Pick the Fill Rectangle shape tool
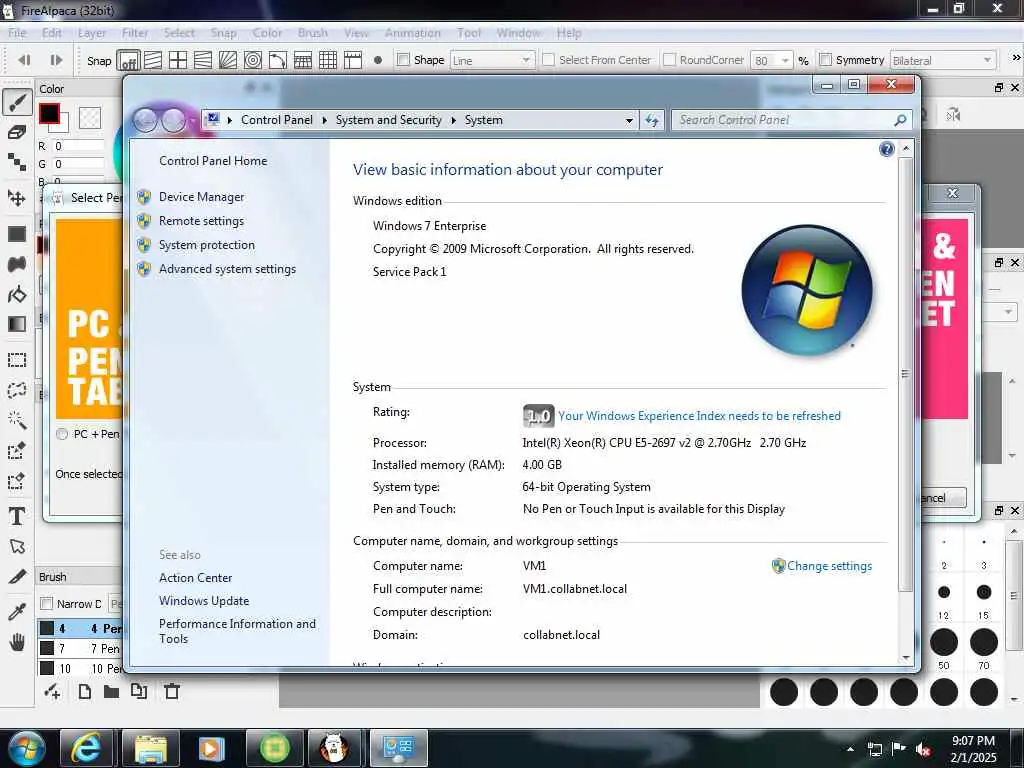Viewport: 1024px width, 768px height. point(17,234)
